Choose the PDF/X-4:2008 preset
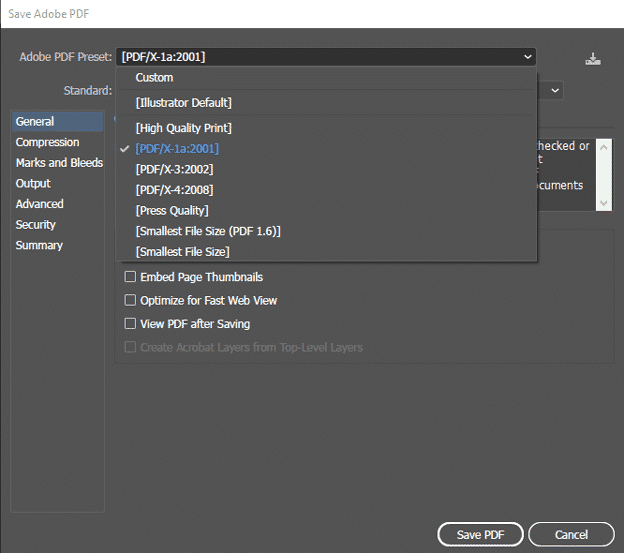Image resolution: width=624 pixels, height=553 pixels. [174, 190]
